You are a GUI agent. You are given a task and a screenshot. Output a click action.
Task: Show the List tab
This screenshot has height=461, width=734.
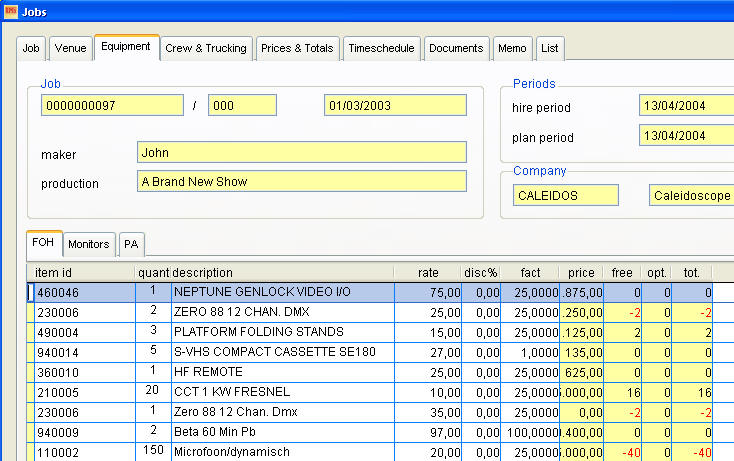pos(550,48)
